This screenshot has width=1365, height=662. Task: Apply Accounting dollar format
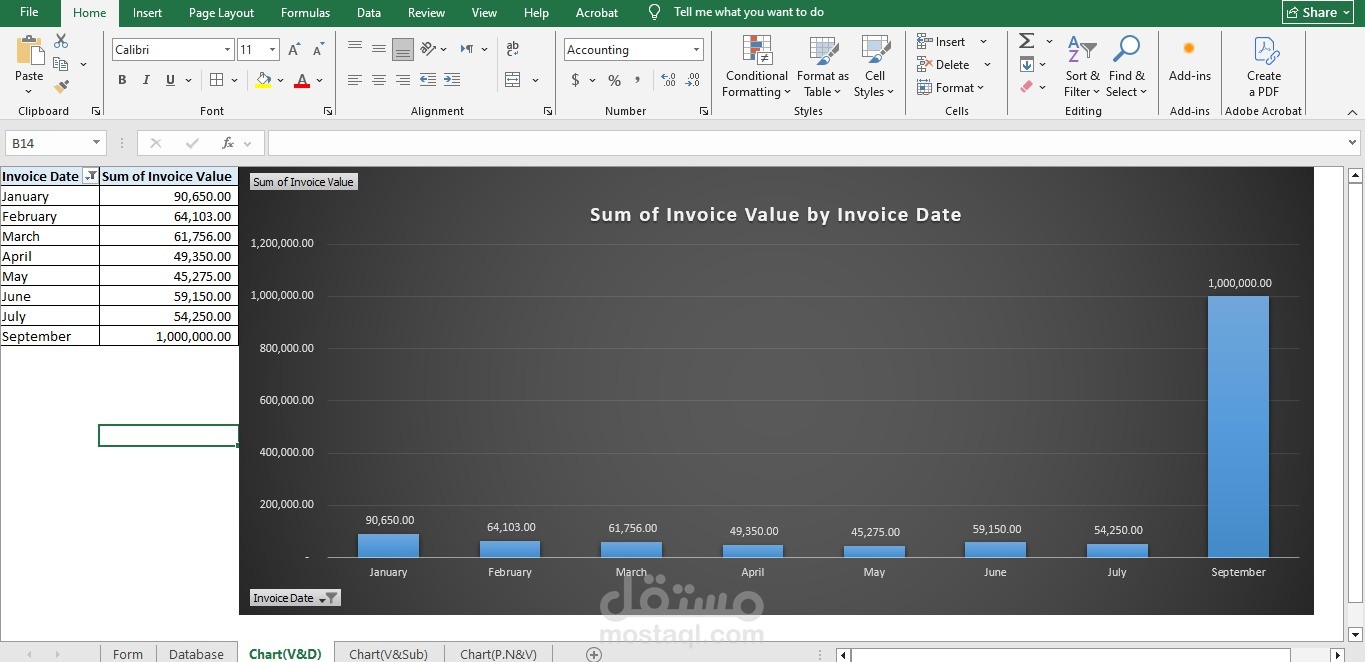click(x=575, y=80)
